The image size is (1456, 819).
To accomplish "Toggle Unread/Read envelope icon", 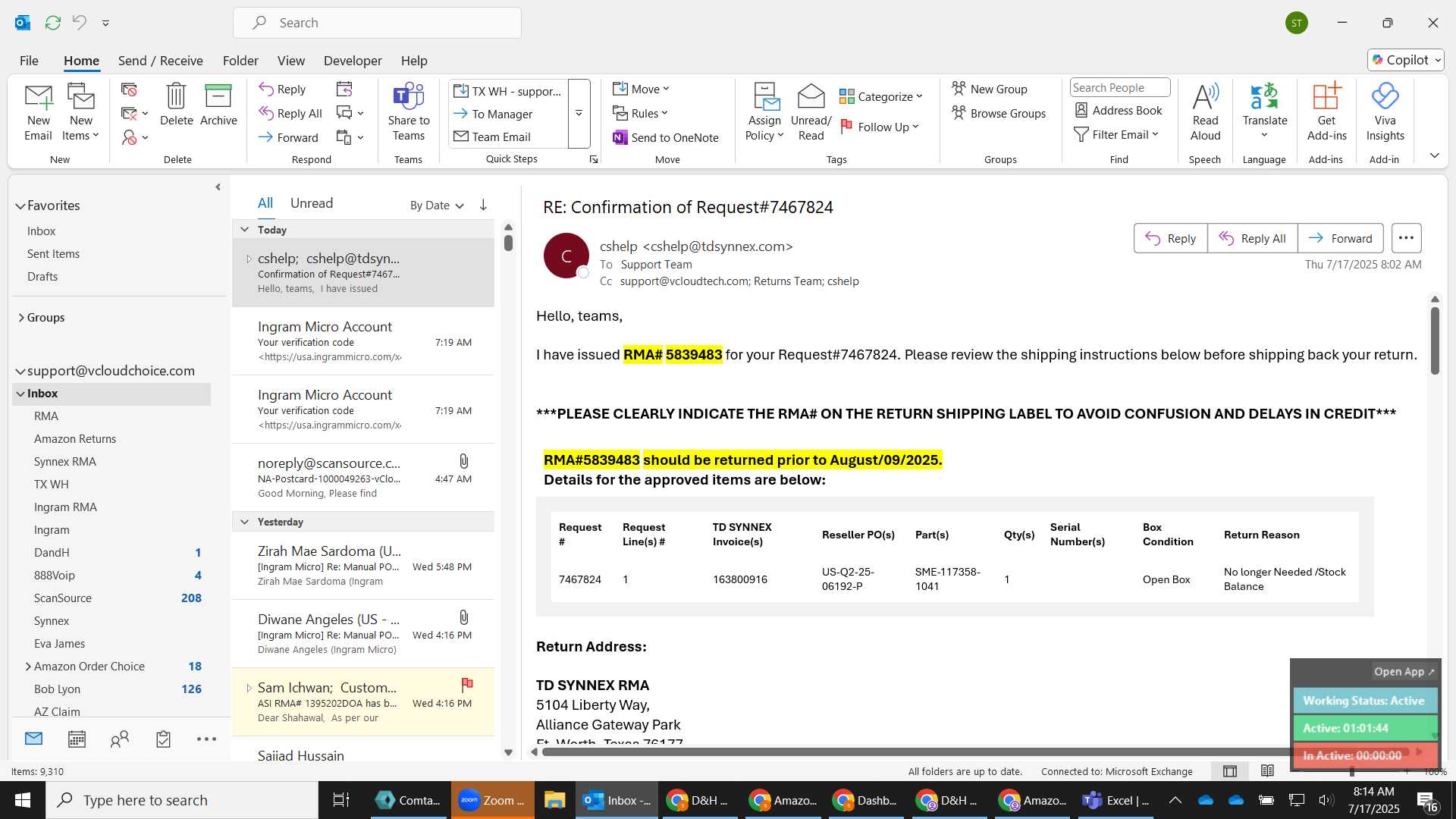I will tap(811, 112).
